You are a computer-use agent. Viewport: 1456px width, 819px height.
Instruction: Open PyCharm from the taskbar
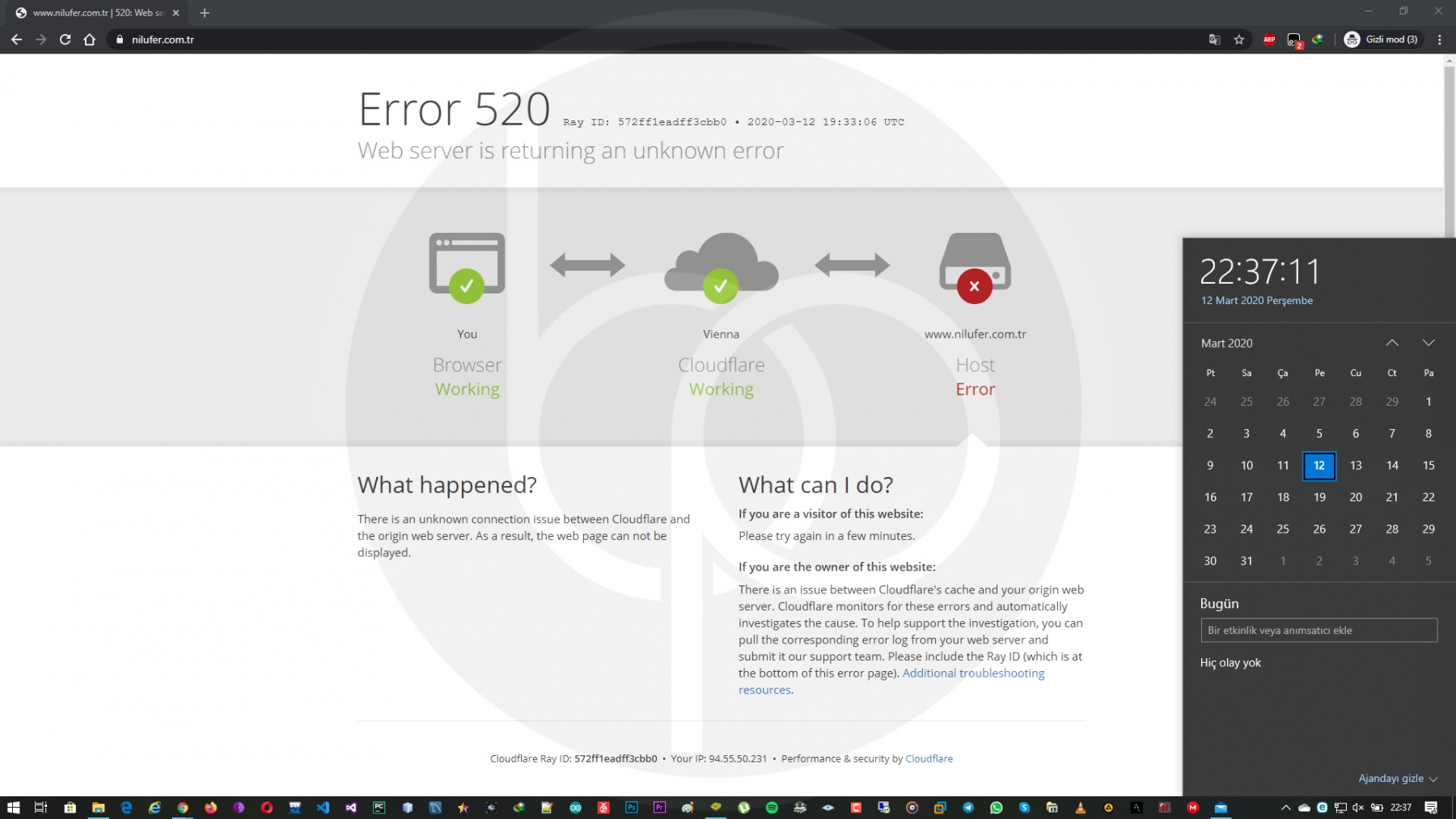tap(379, 808)
